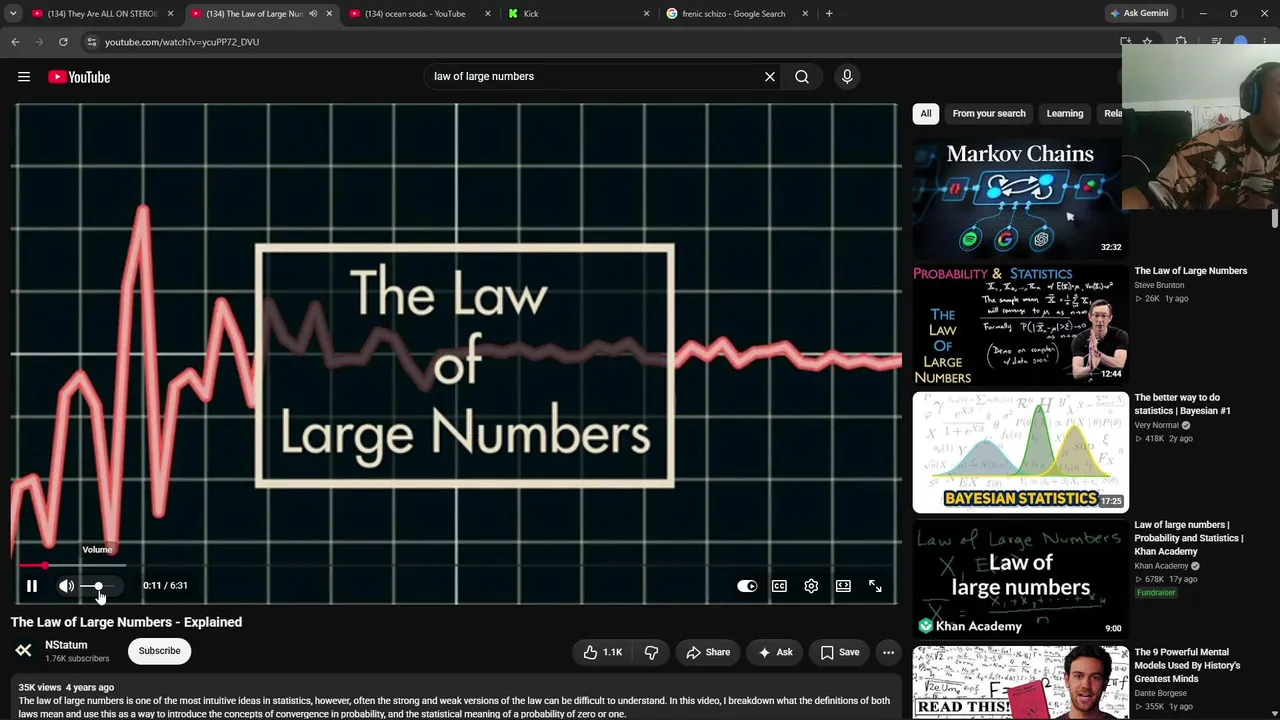Screen dimensions: 1280x720
Task: Select the 'Learning' filter chip
Action: [x=1065, y=113]
